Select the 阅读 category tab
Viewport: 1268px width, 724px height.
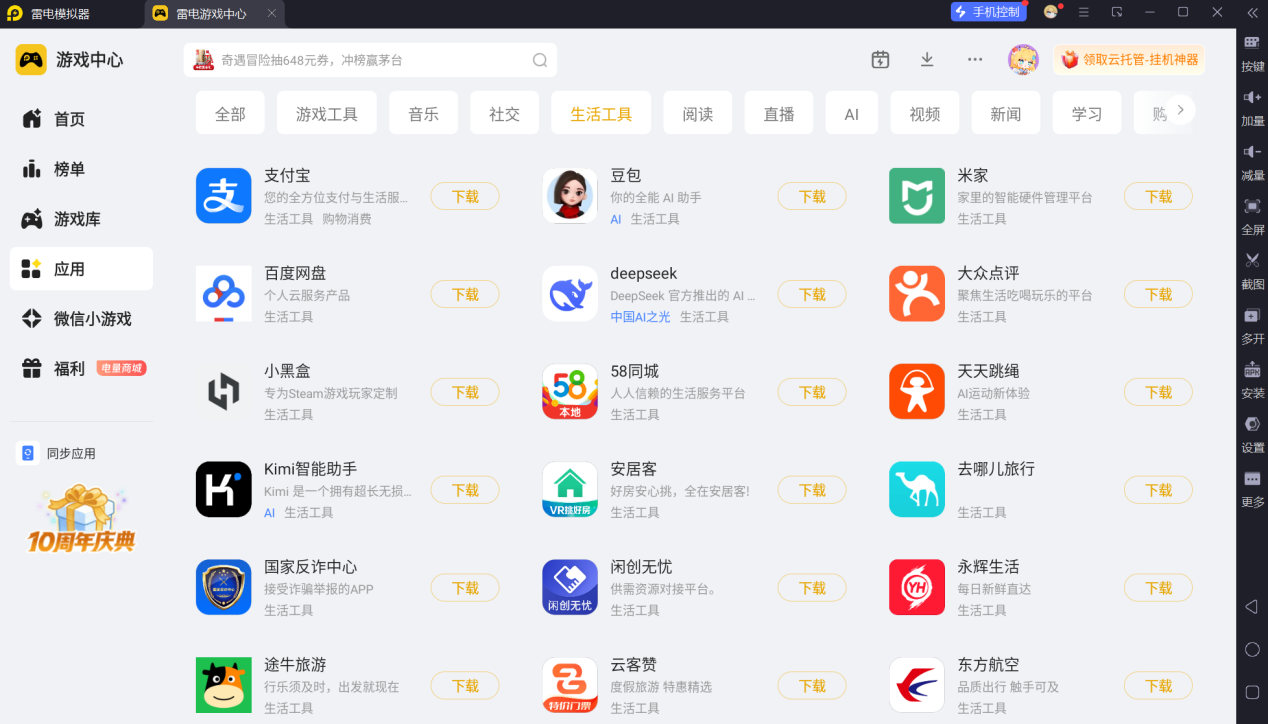click(x=698, y=113)
